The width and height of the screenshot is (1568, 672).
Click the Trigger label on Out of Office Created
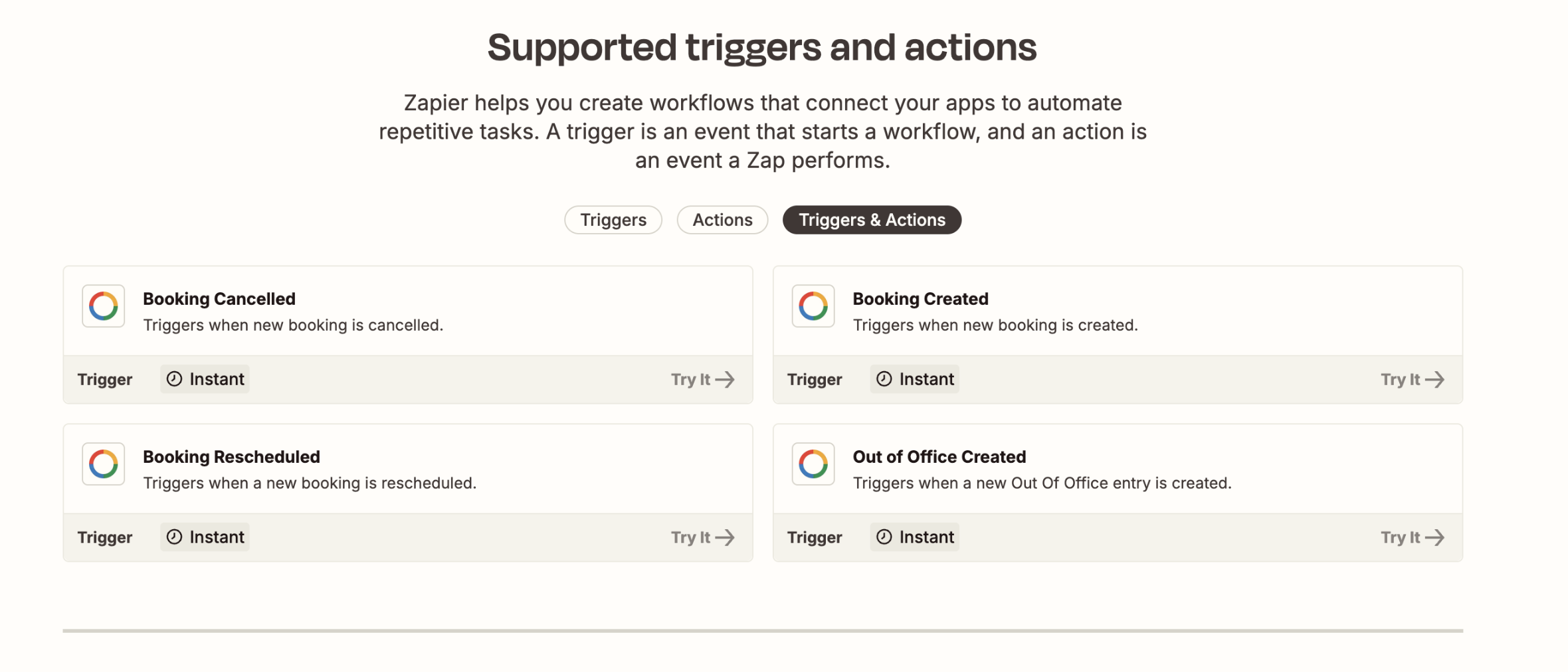click(x=815, y=537)
